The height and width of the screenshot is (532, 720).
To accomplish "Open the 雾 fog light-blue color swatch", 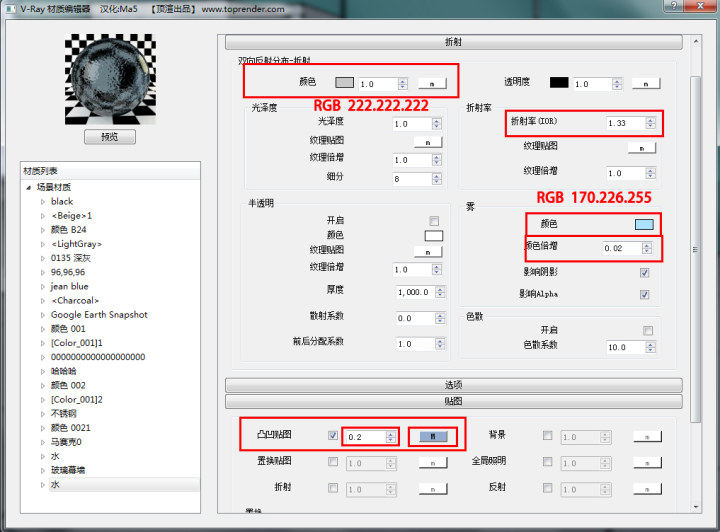I will (644, 224).
